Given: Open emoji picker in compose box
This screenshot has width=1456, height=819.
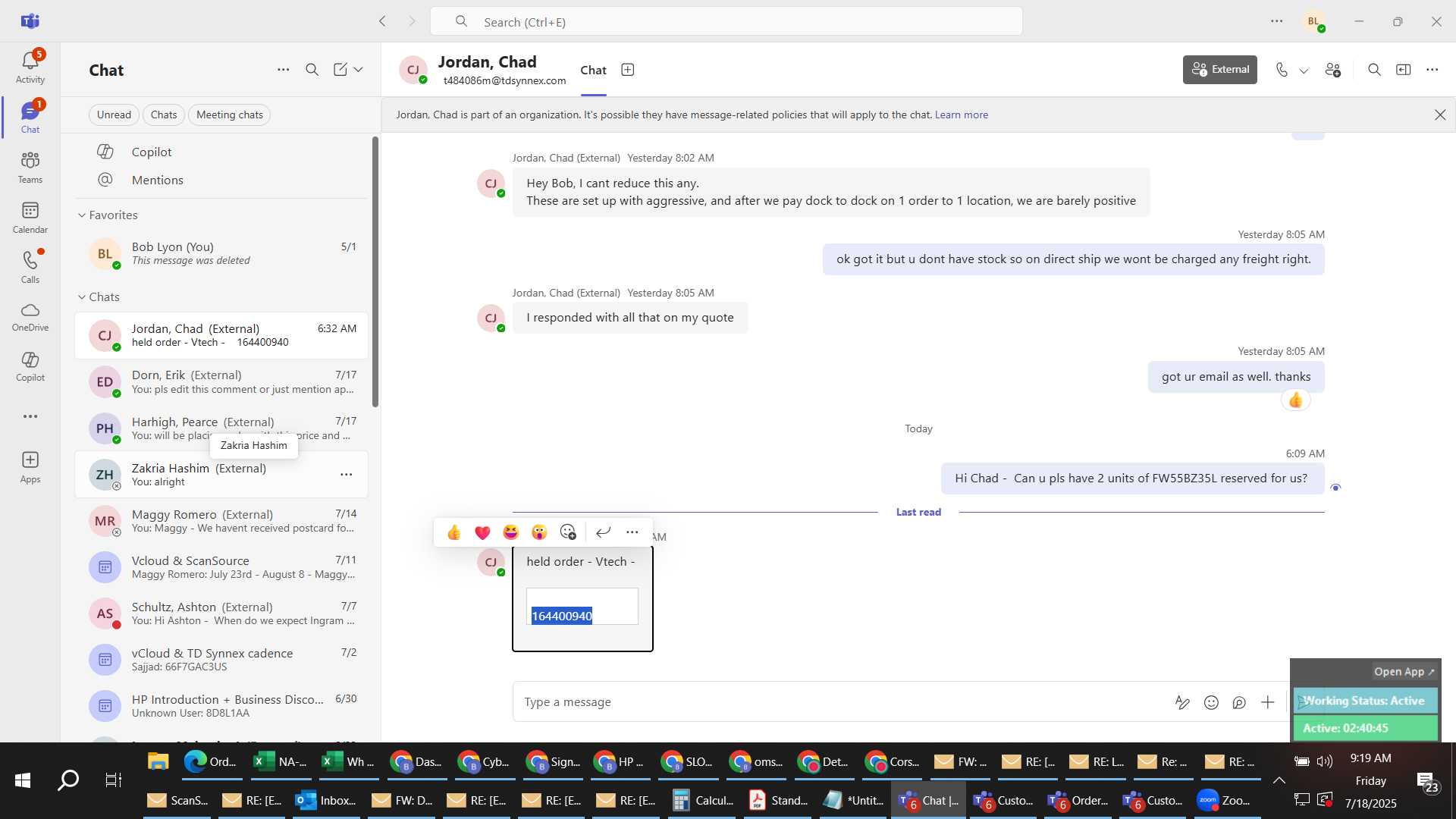Looking at the screenshot, I should click(1212, 702).
